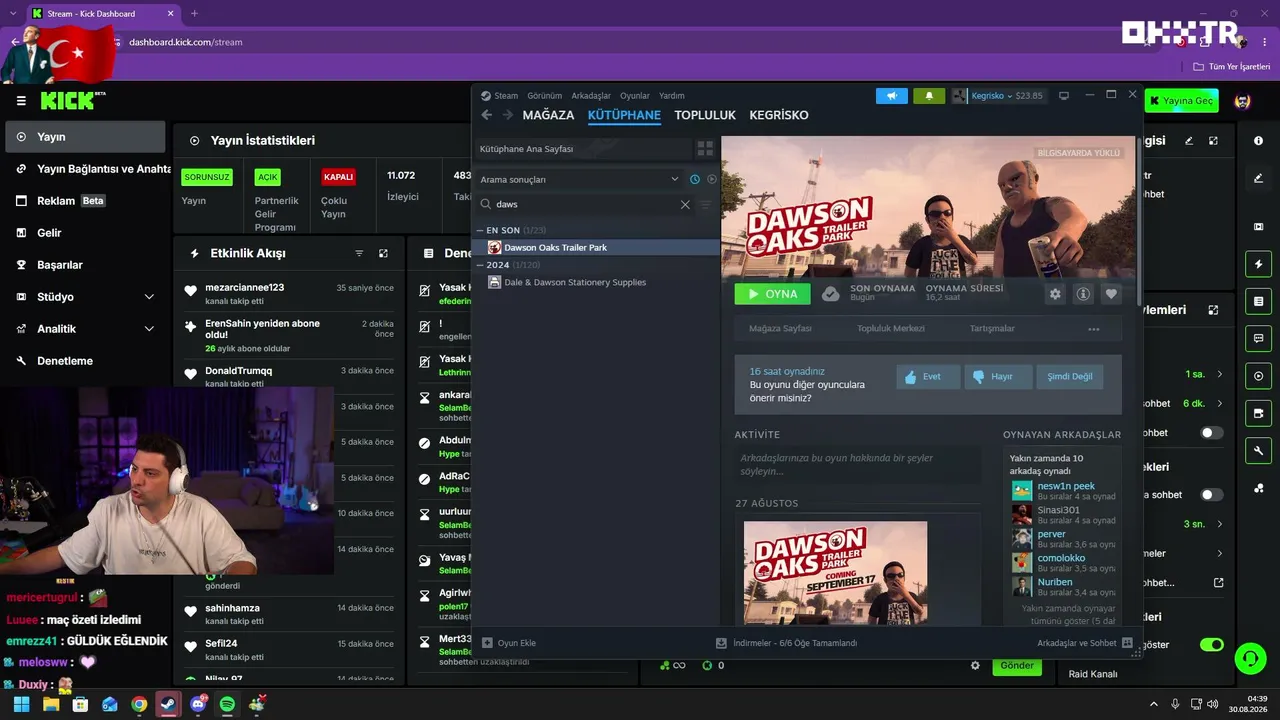Switch to the MAĞAZA tab
The image size is (1280, 720).
tap(548, 115)
